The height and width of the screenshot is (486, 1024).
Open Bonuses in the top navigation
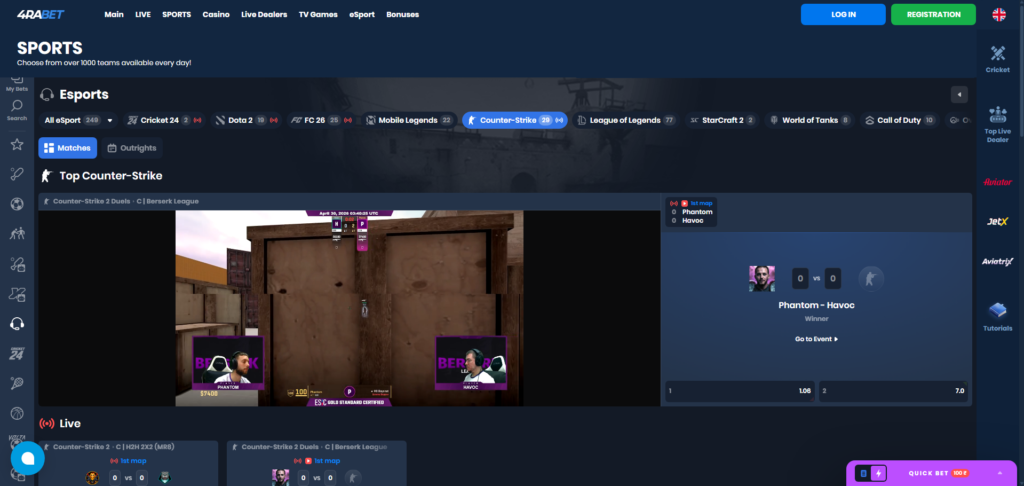[402, 14]
